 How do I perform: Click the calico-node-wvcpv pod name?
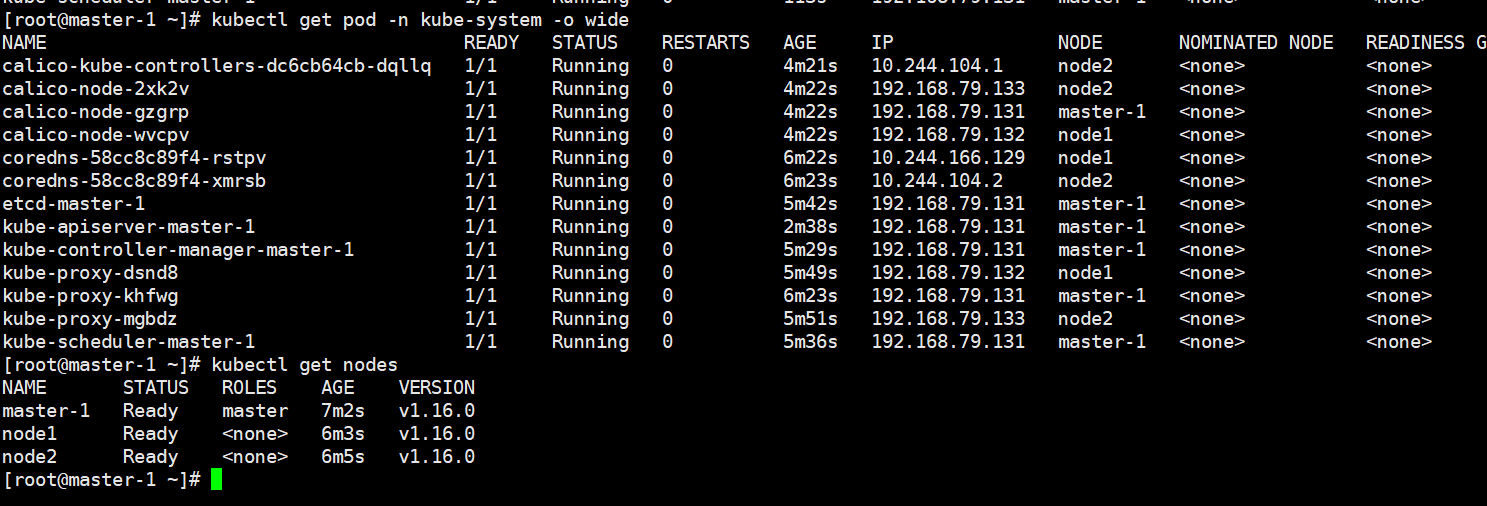pos(95,135)
